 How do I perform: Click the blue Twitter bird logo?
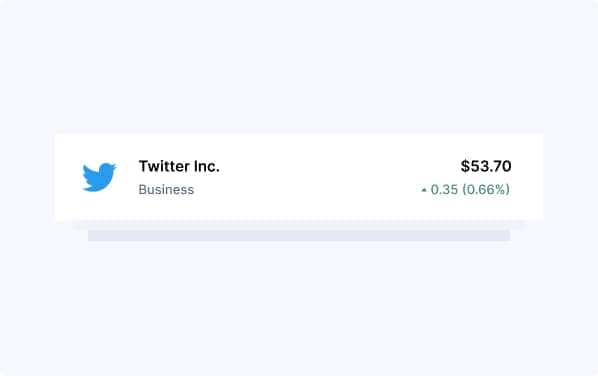(x=99, y=177)
